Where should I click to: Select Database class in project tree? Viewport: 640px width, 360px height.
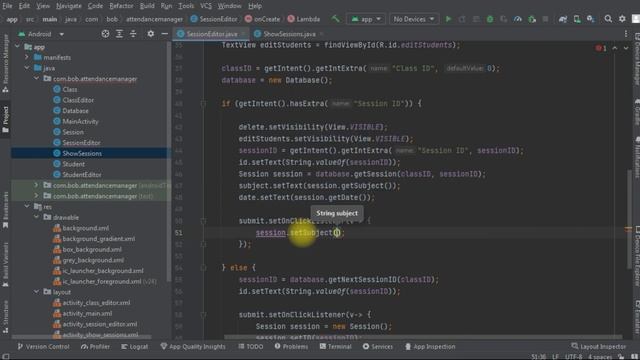coord(75,111)
